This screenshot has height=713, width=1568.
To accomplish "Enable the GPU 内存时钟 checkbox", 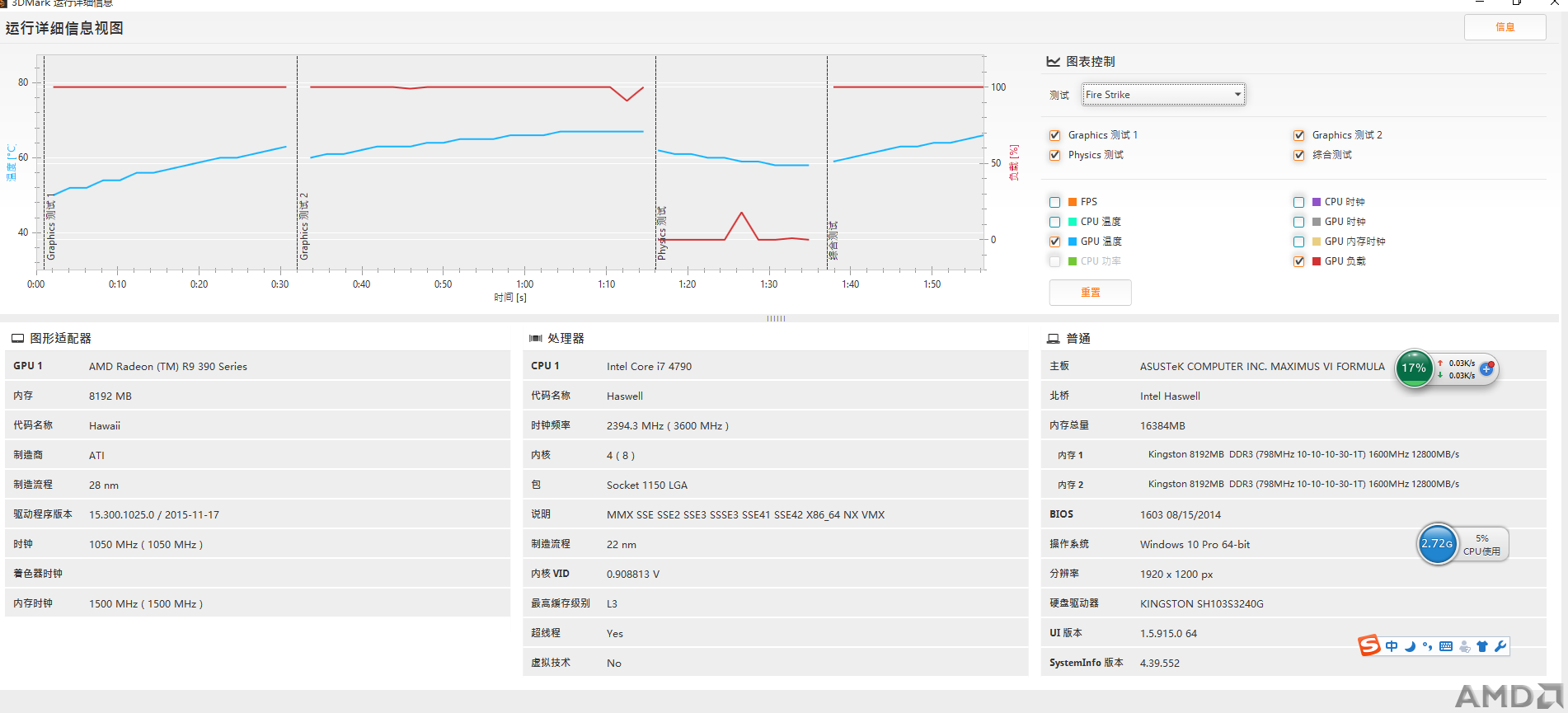I will tap(1298, 242).
